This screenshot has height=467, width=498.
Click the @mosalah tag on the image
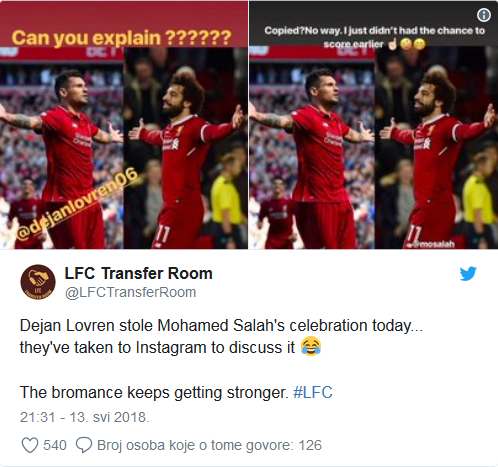pos(434,244)
